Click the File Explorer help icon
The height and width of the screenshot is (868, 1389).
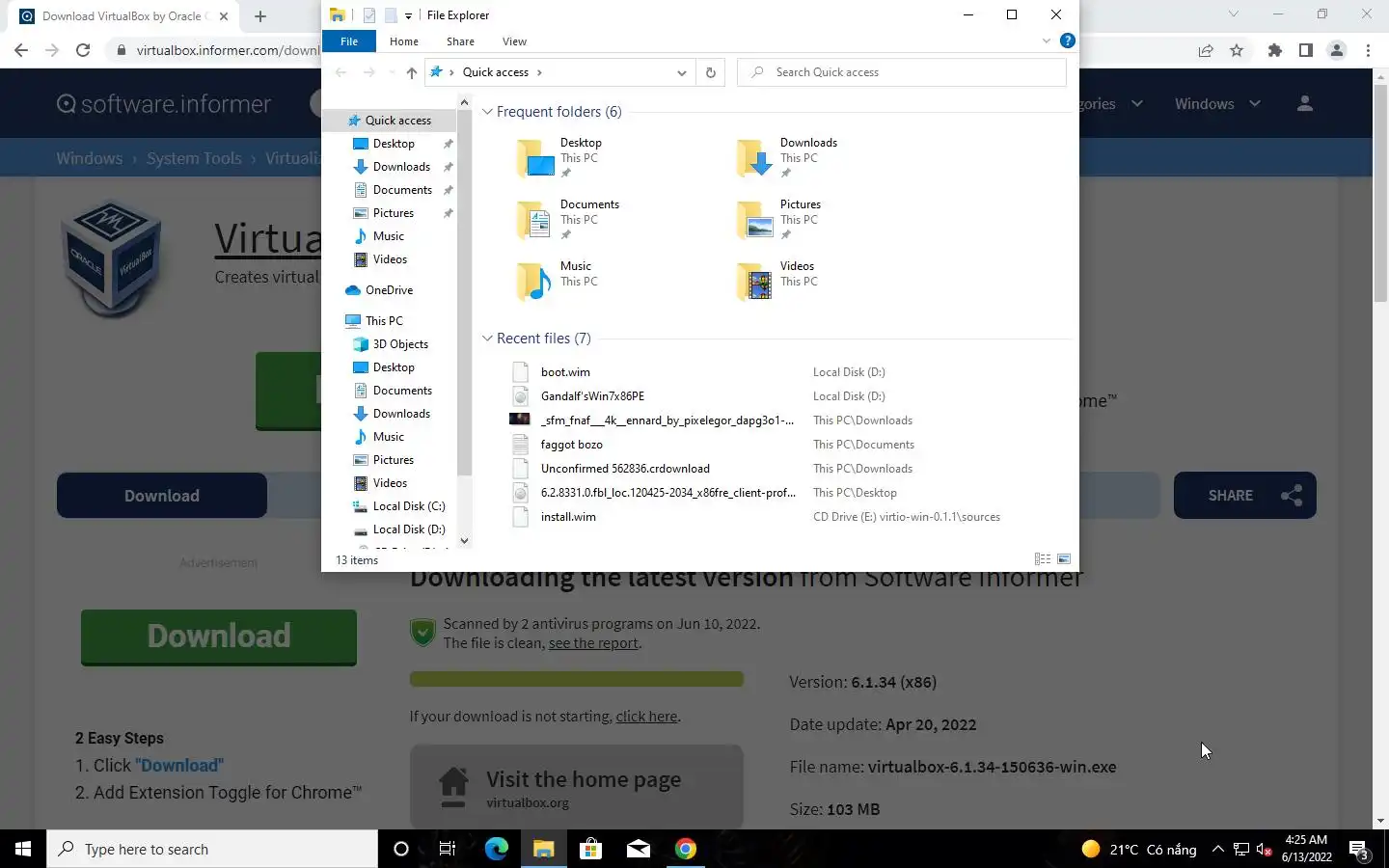(1067, 41)
